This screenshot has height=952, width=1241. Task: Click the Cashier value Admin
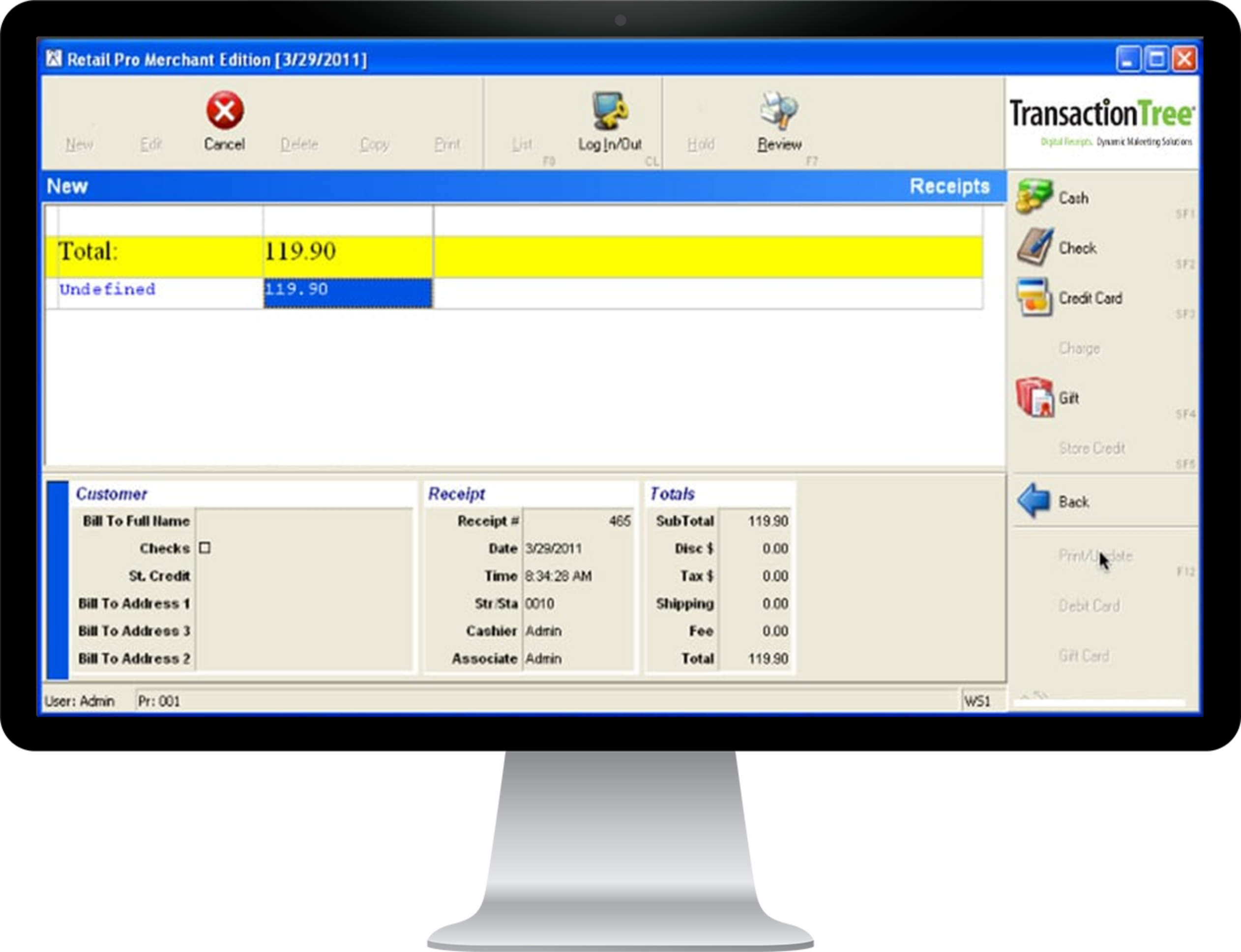pyautogui.click(x=543, y=631)
